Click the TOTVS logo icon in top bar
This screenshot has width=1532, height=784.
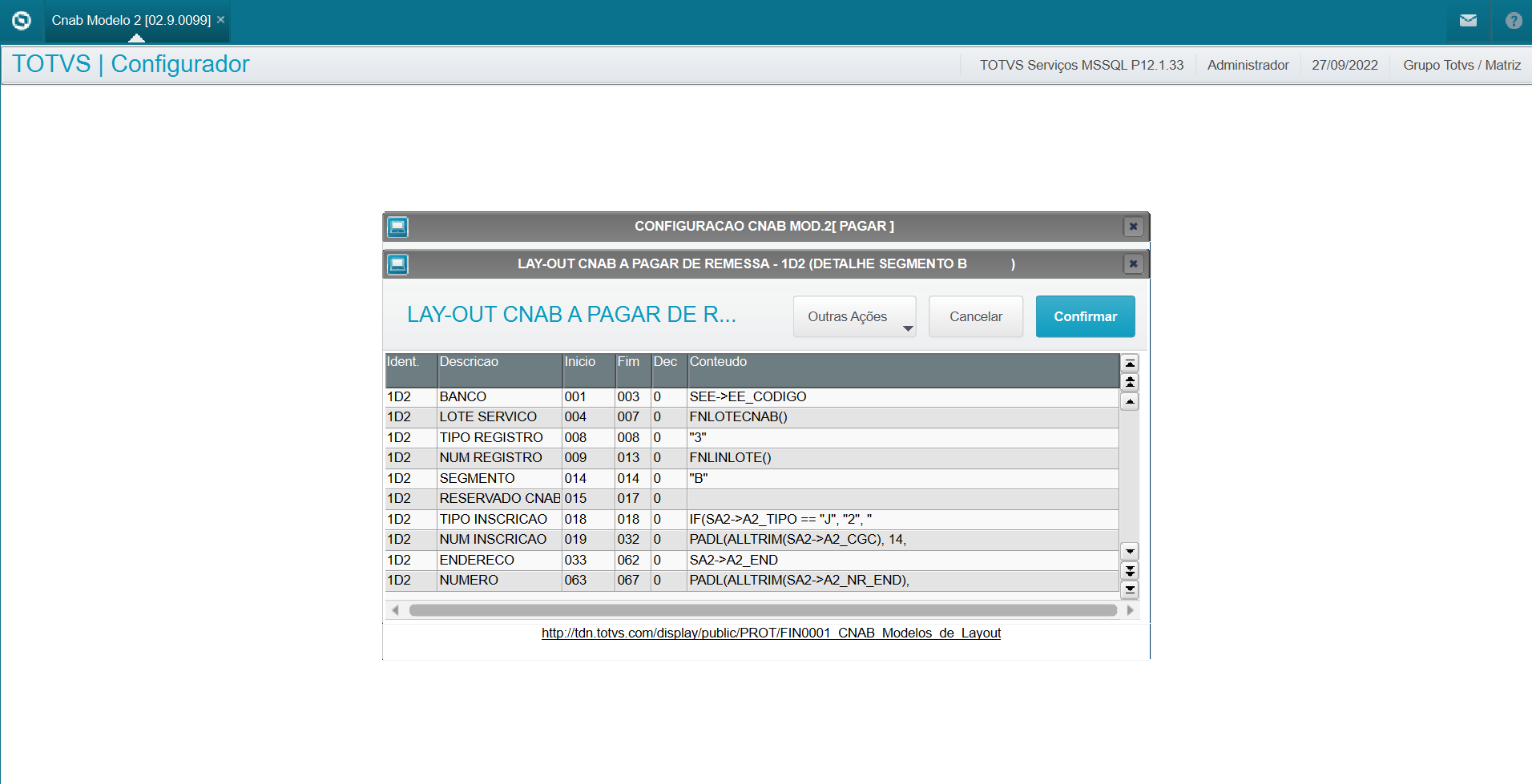click(21, 21)
